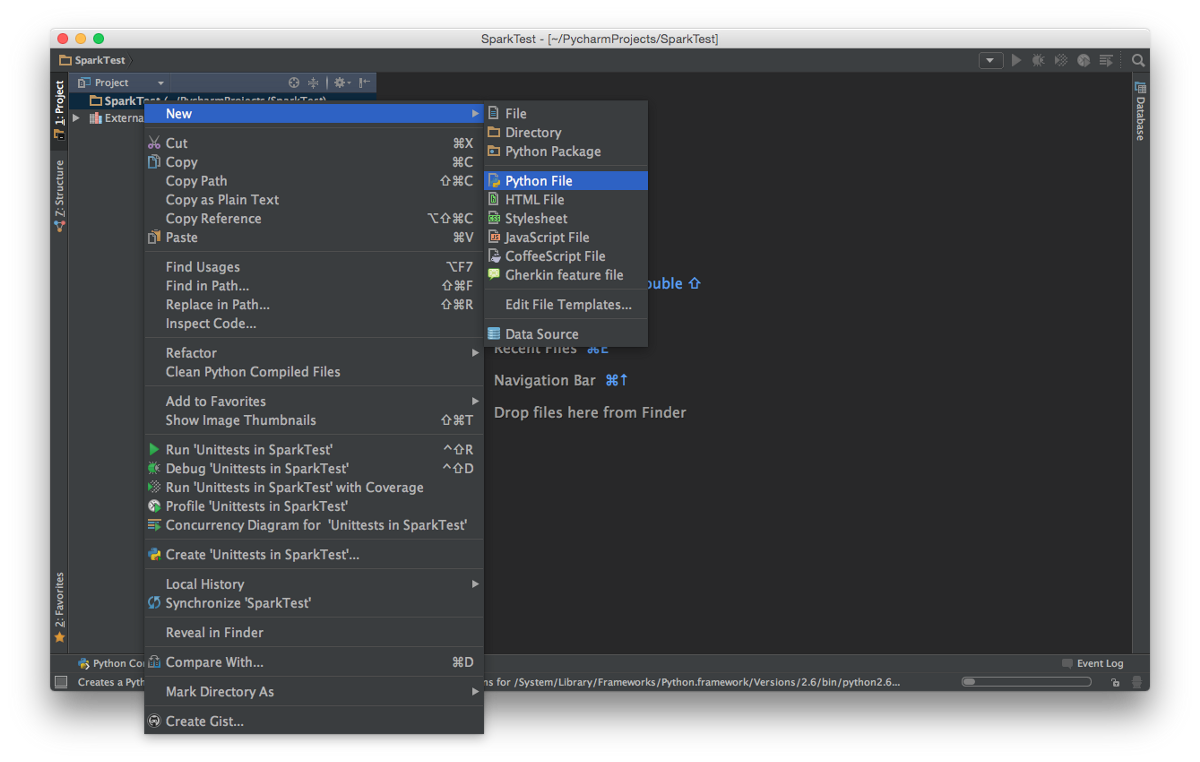
Task: Click the SparkTest breadcrumb in navigation bar
Action: [93, 60]
